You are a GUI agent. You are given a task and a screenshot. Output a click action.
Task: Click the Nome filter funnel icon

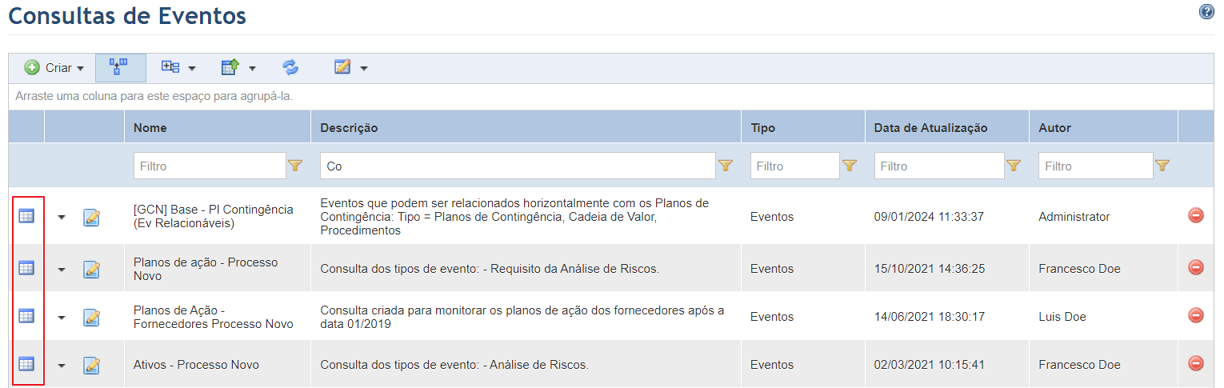295,166
